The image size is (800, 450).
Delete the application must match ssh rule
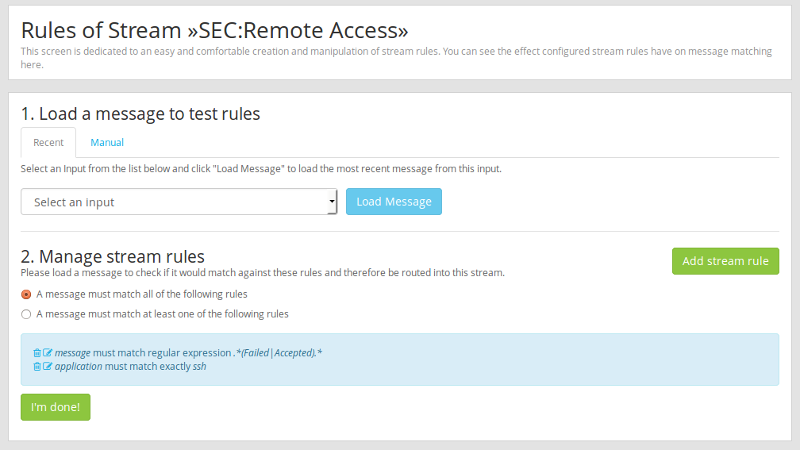37,367
